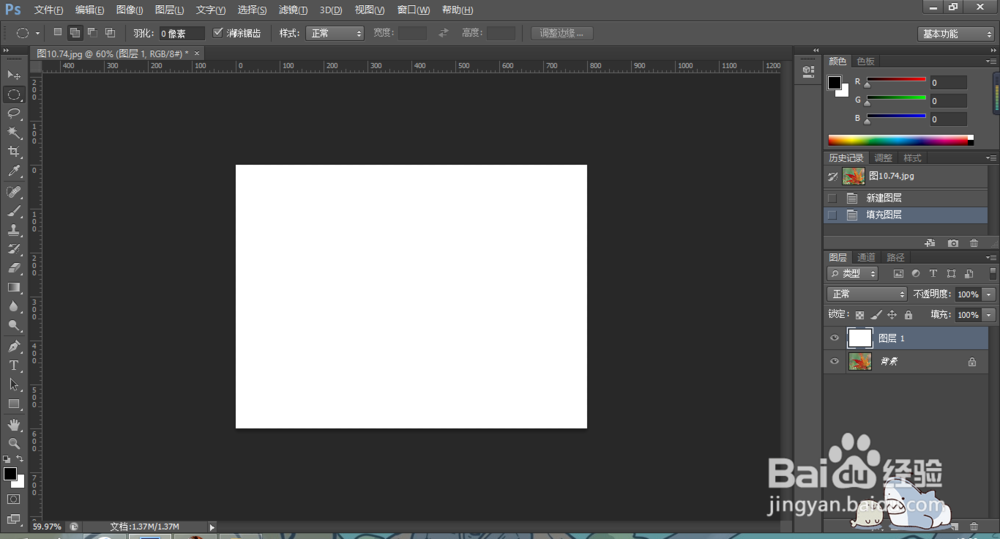Select the Clone Stamp tool

coord(13,230)
